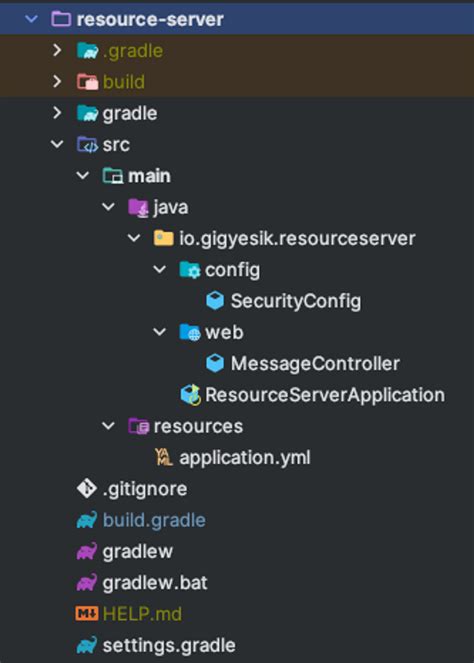Click the web package folder icon
The height and width of the screenshot is (663, 474).
pyautogui.click(x=189, y=332)
